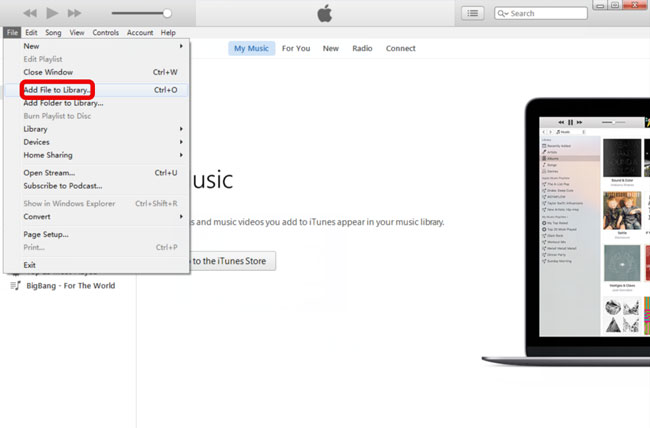
Task: Select BigBang - For The World playlist
Action: (x=70, y=285)
